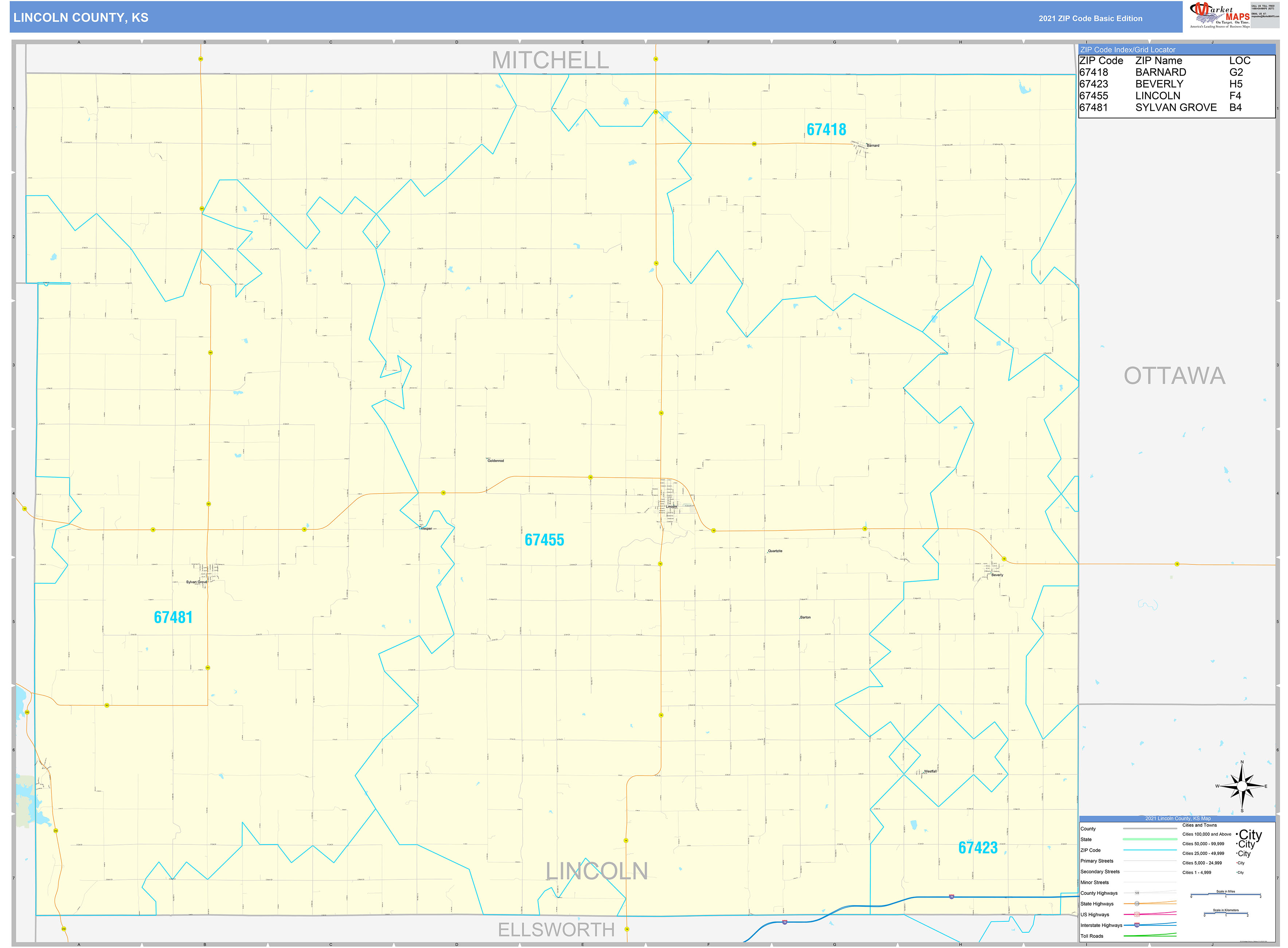Select the green city dot for Cities 1-4,999

click(x=1236, y=872)
